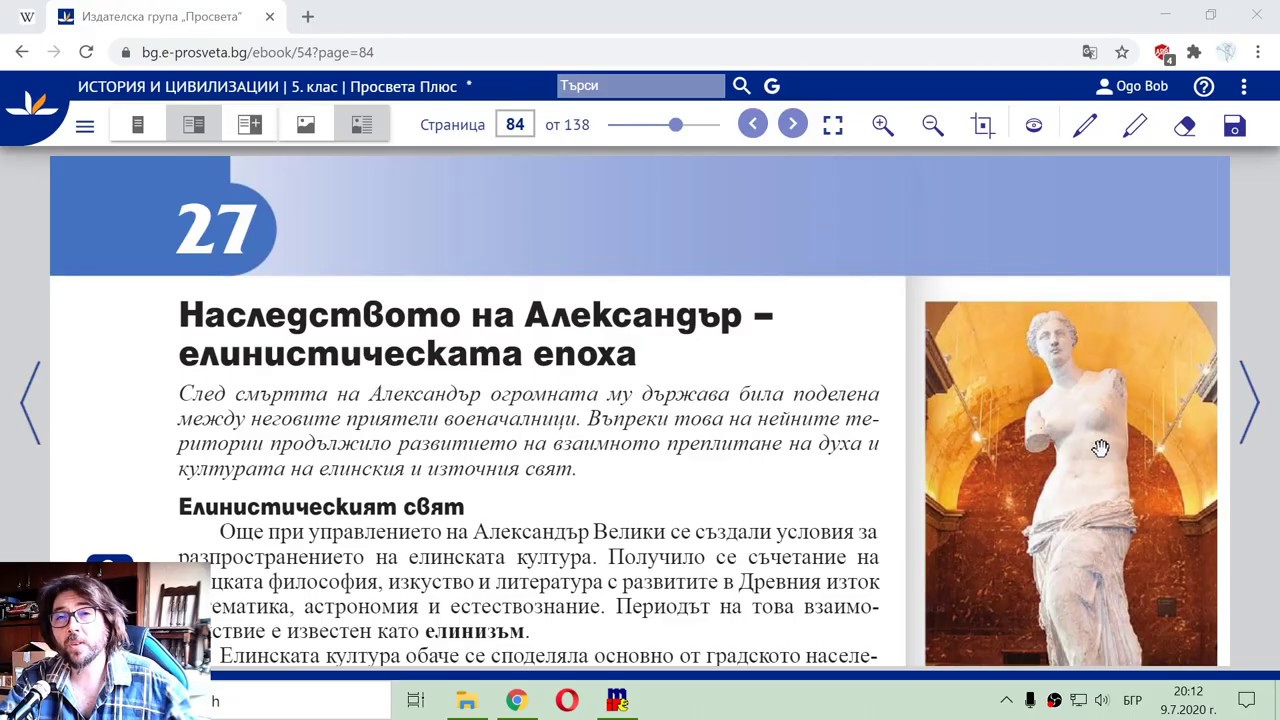Viewport: 1280px width, 720px height.
Task: Open the image gallery view icon
Action: point(306,125)
